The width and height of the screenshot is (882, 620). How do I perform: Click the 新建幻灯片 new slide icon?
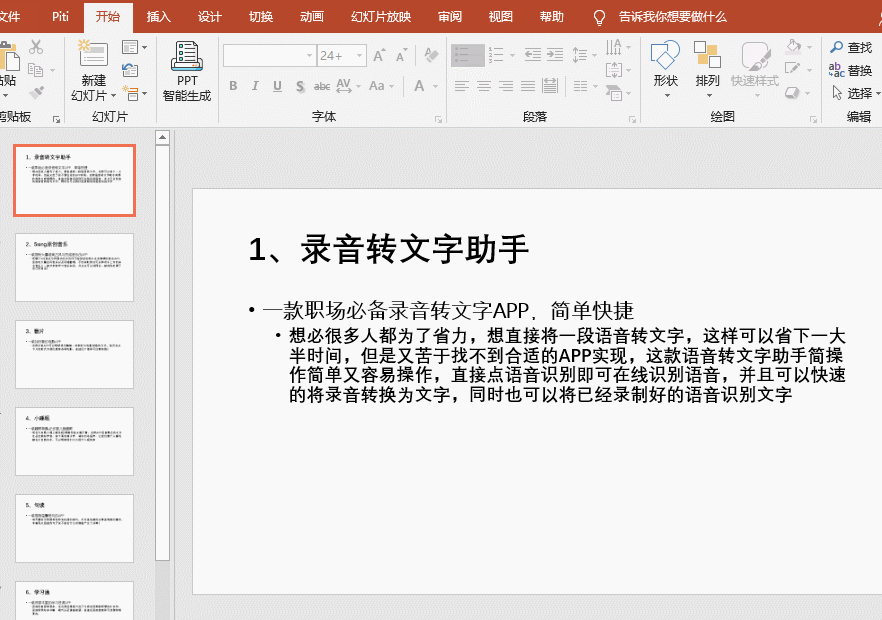[x=94, y=53]
